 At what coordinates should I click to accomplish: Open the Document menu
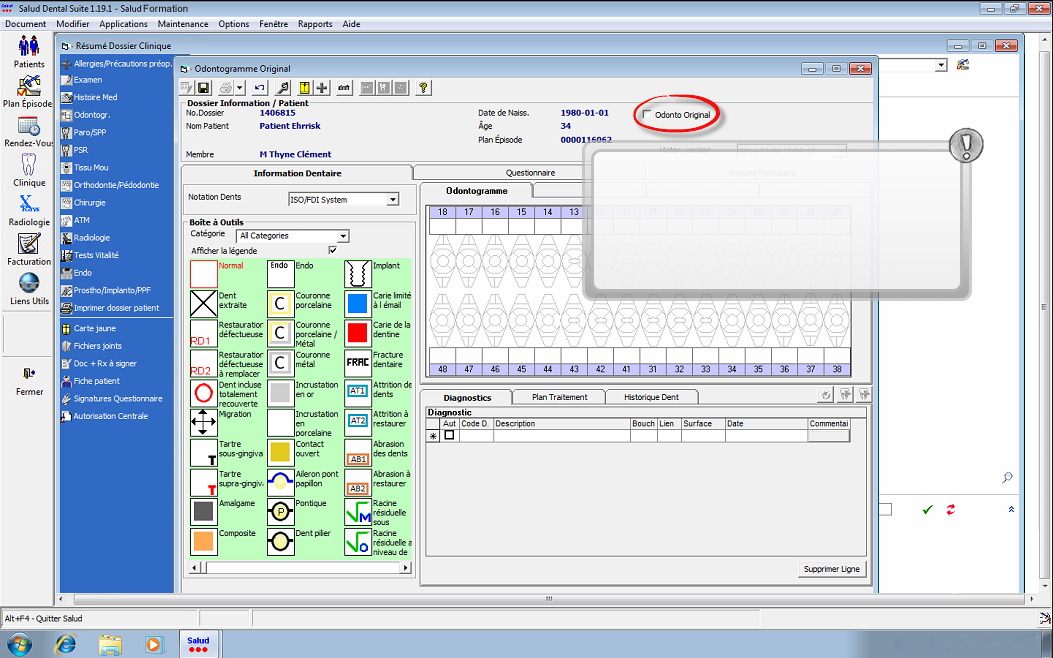(26, 24)
